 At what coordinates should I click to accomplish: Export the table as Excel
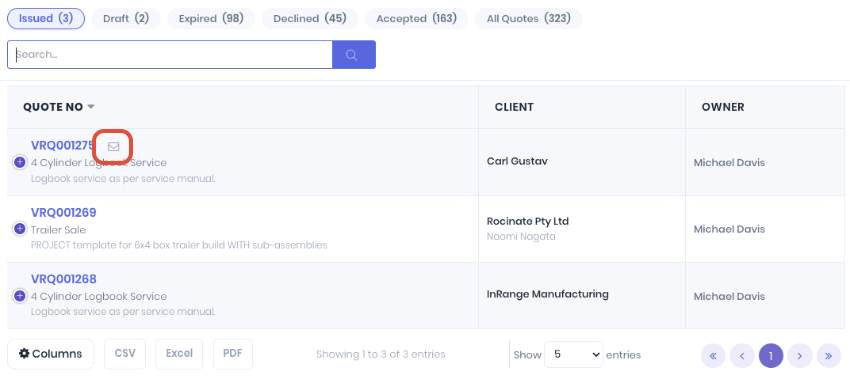[179, 354]
